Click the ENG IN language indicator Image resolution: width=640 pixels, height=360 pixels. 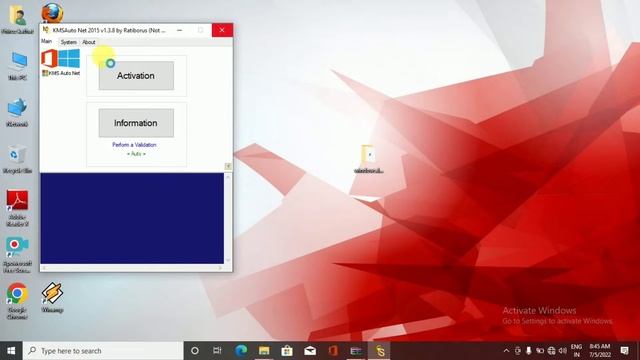pos(576,351)
